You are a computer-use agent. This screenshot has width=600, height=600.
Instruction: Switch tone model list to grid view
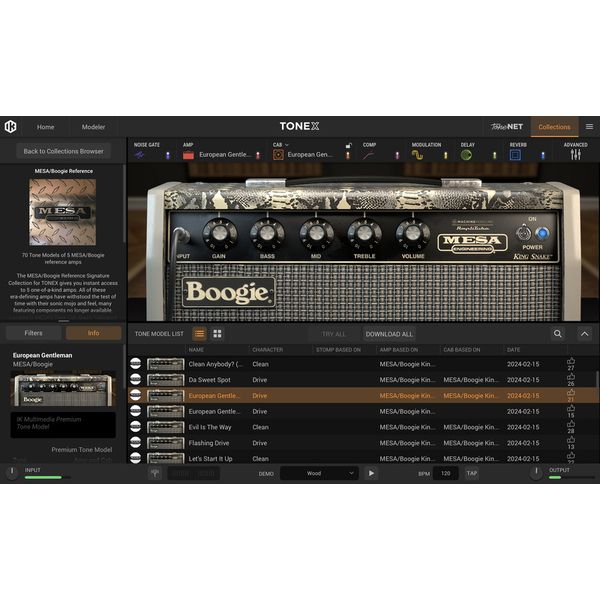pyautogui.click(x=217, y=334)
